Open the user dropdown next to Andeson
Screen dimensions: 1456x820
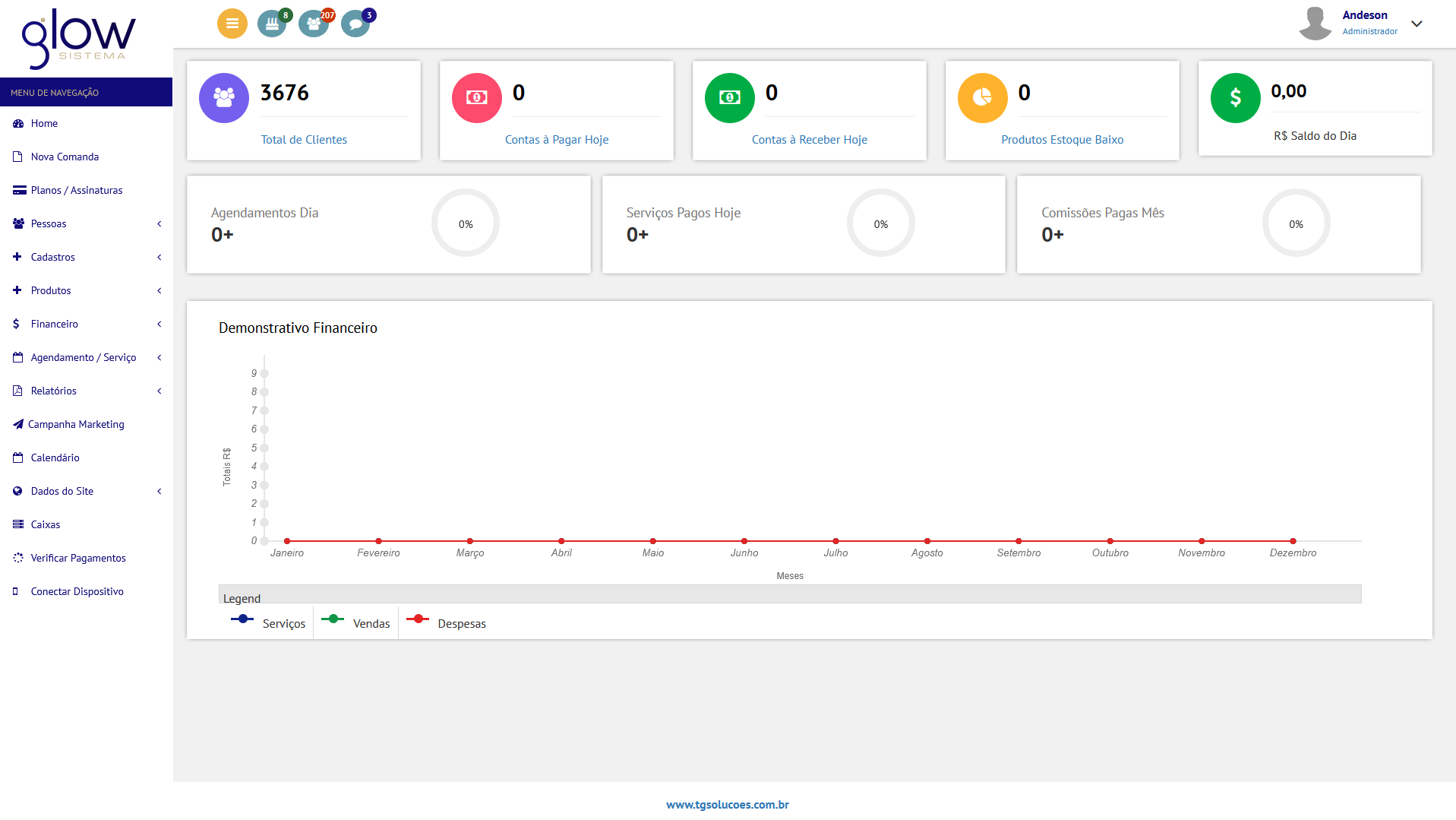pos(1417,24)
